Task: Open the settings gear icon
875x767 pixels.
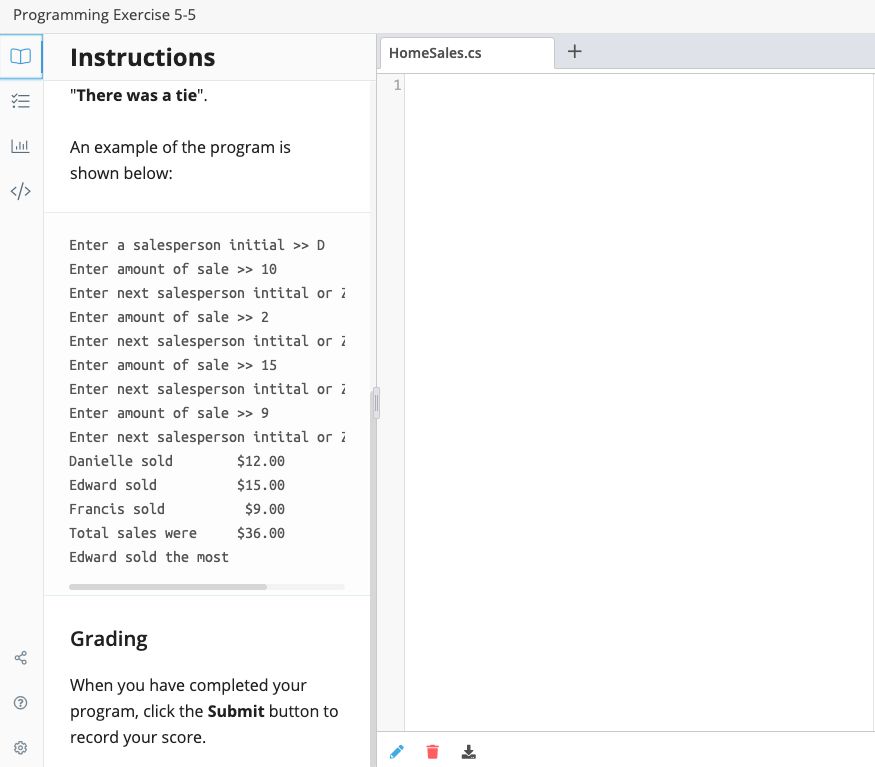Action: (x=21, y=748)
